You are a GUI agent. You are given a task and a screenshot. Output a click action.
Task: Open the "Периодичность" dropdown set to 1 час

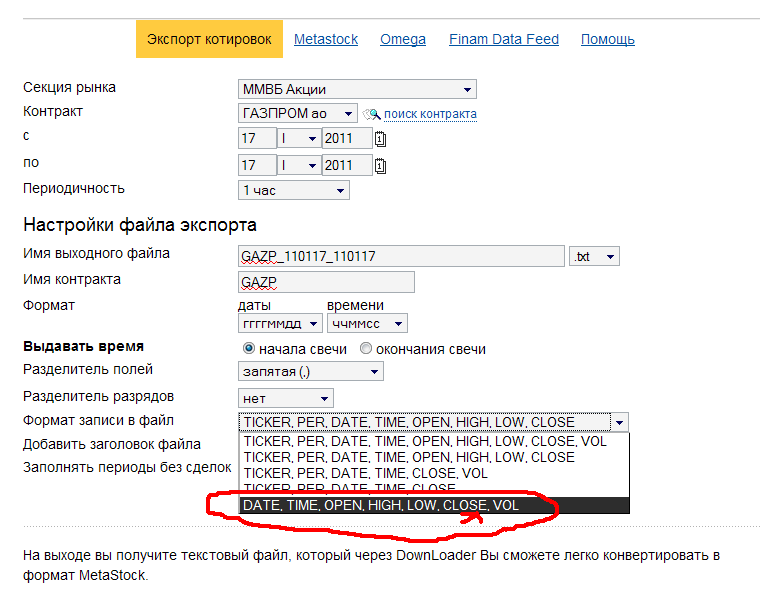(294, 190)
